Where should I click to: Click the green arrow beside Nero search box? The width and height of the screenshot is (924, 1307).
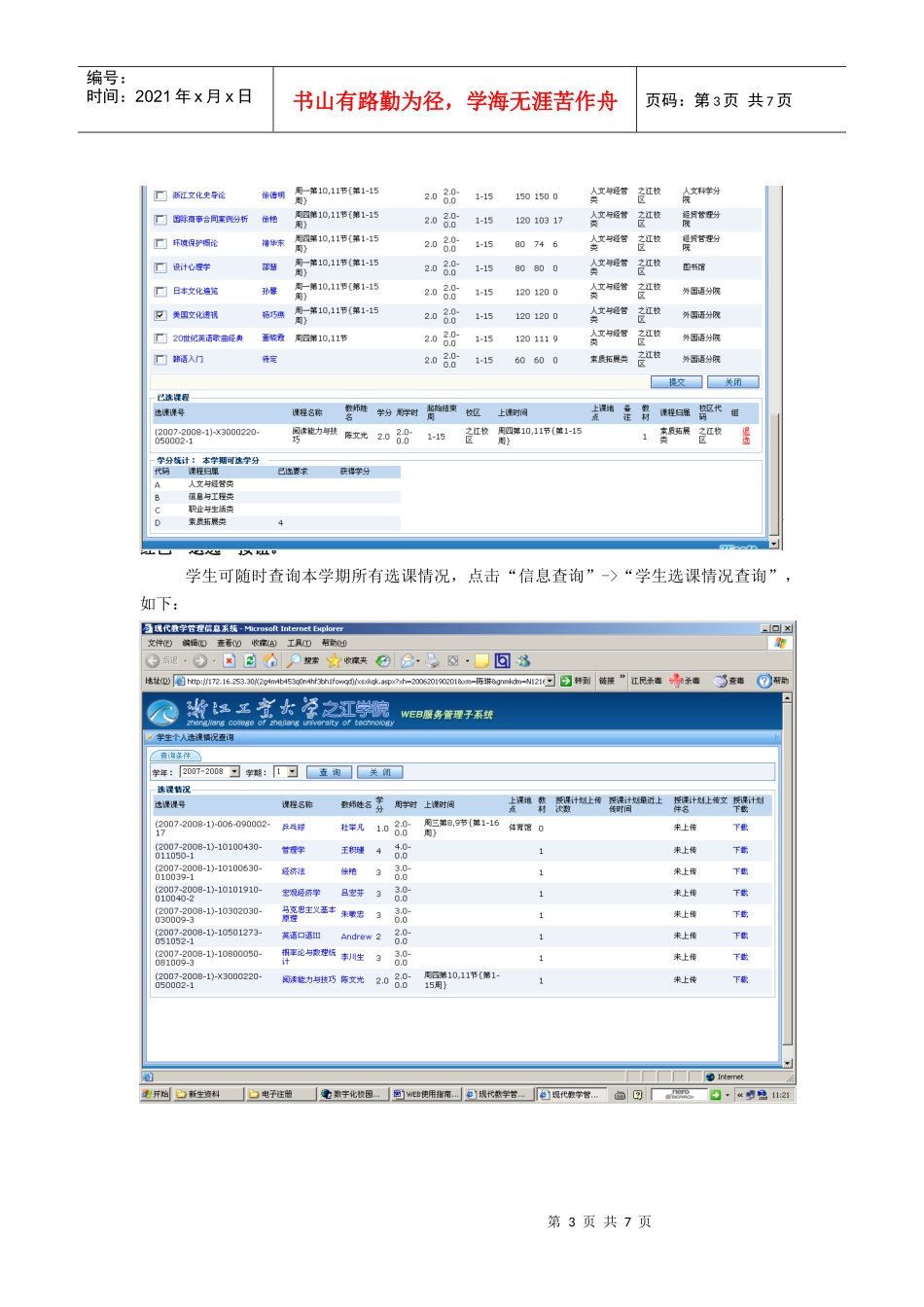coord(716,1095)
